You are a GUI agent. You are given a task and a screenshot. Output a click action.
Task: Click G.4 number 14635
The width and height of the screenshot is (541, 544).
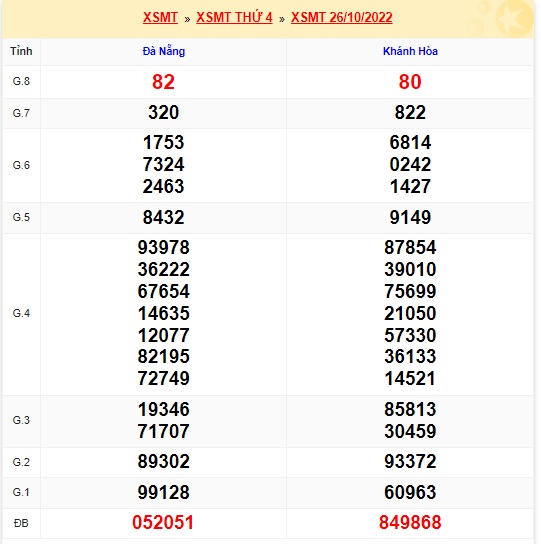(163, 313)
